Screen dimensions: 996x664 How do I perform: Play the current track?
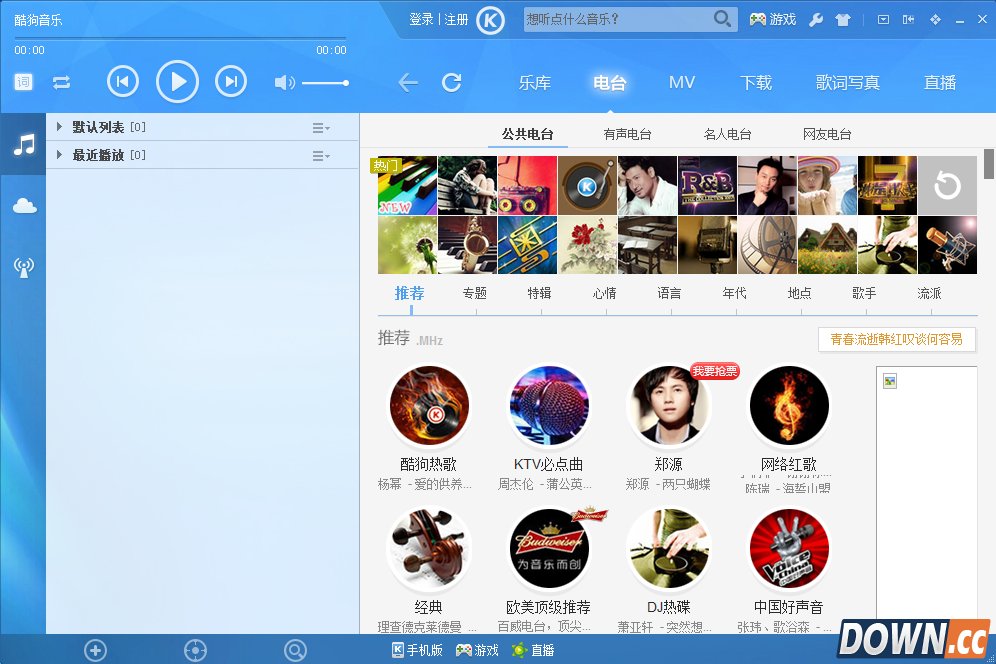(x=177, y=81)
